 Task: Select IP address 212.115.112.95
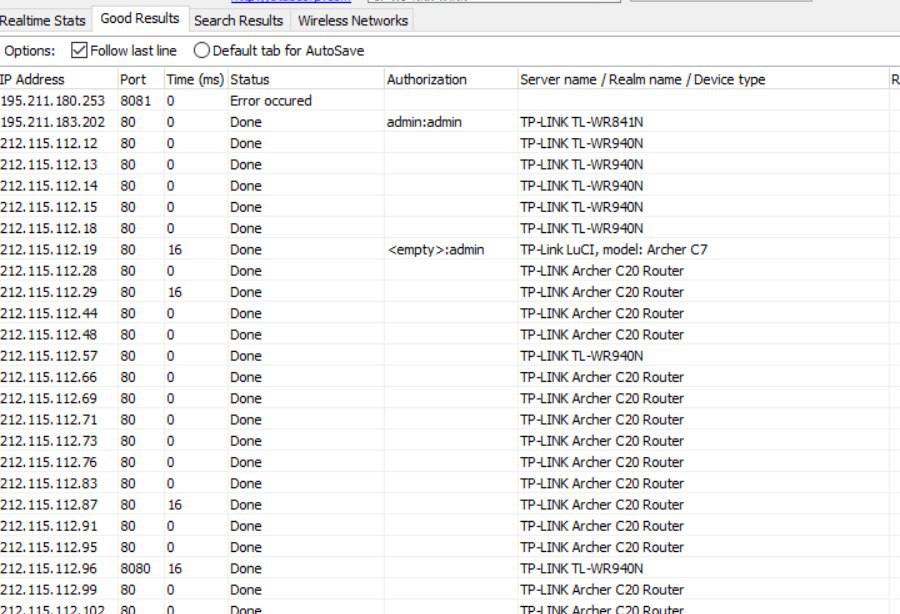pos(49,547)
